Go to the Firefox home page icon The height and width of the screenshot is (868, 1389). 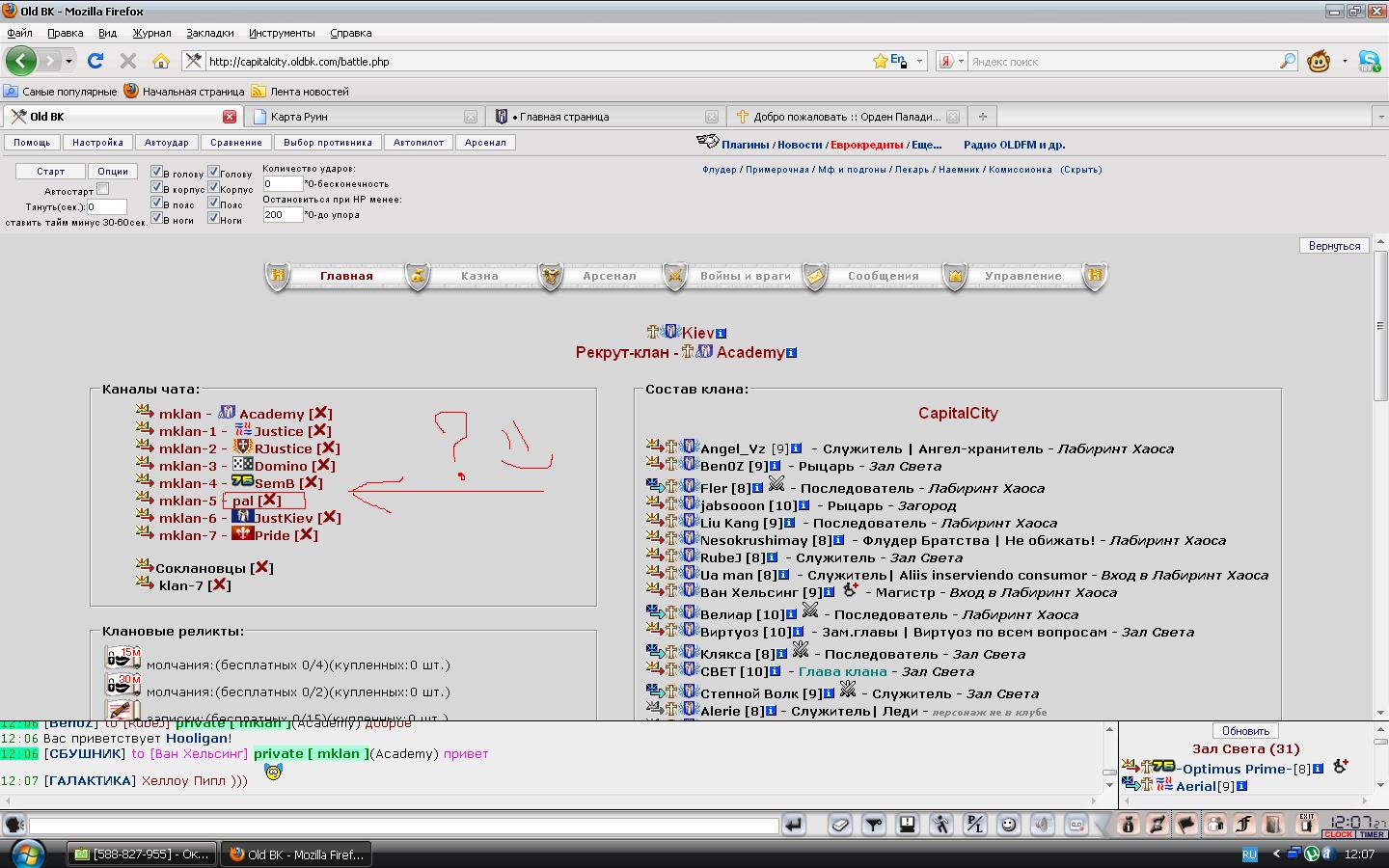click(x=161, y=61)
